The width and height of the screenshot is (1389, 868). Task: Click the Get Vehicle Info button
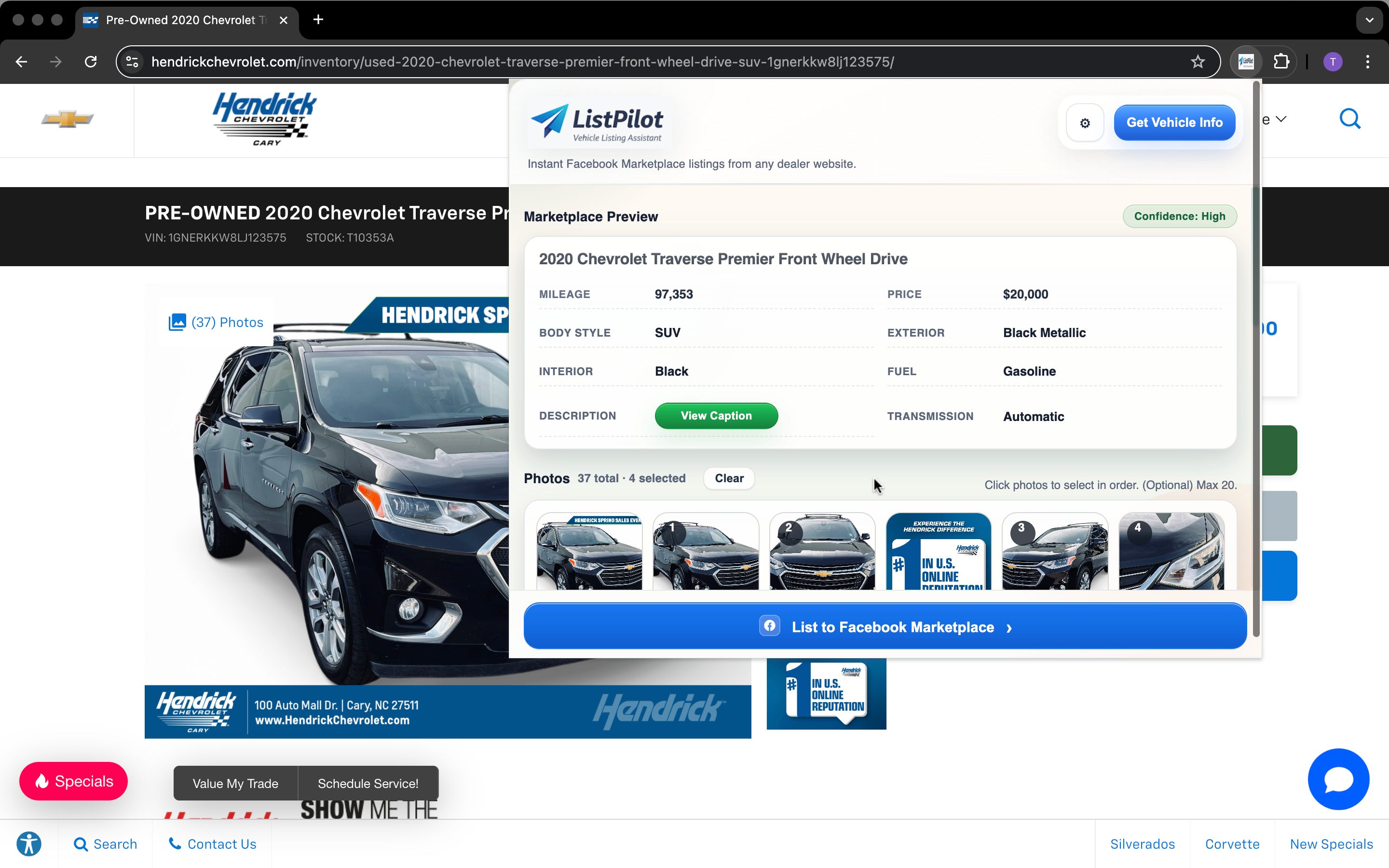tap(1174, 122)
